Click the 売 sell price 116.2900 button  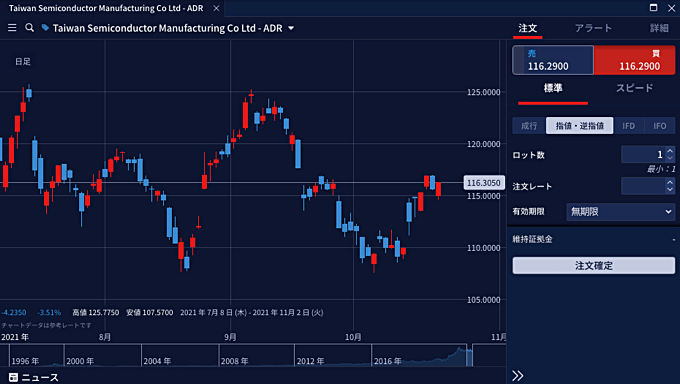(553, 60)
